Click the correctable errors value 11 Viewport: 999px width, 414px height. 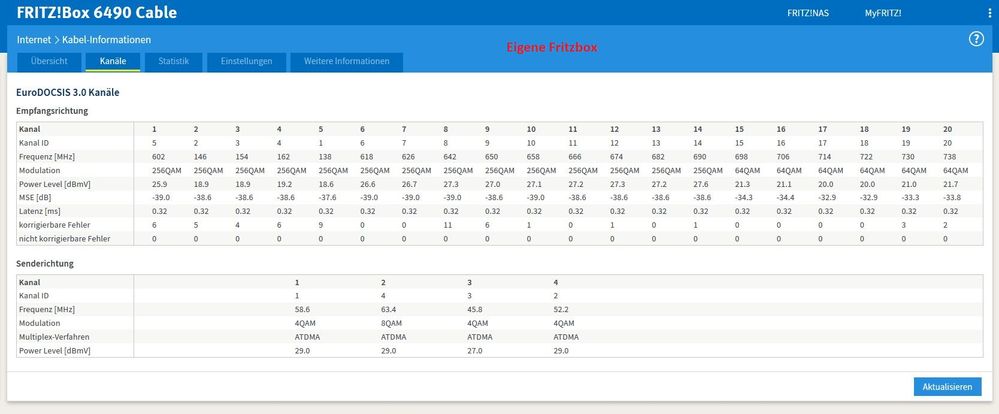[x=447, y=225]
